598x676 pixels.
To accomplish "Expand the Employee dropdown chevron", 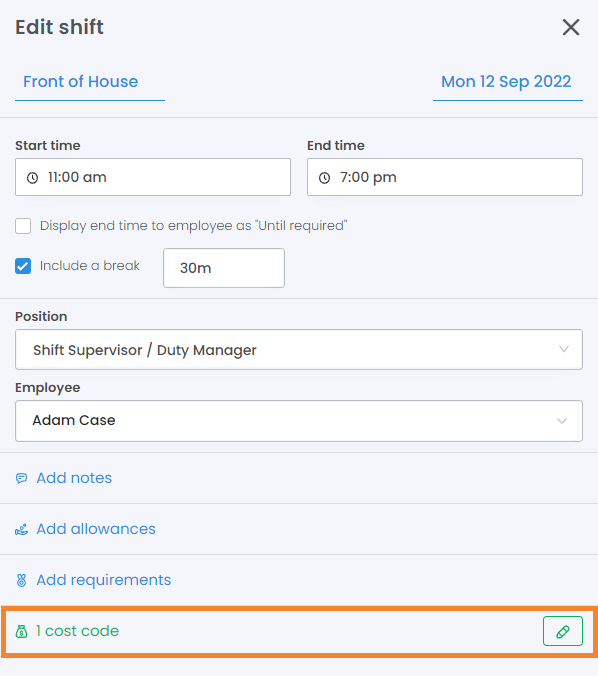I will point(562,421).
